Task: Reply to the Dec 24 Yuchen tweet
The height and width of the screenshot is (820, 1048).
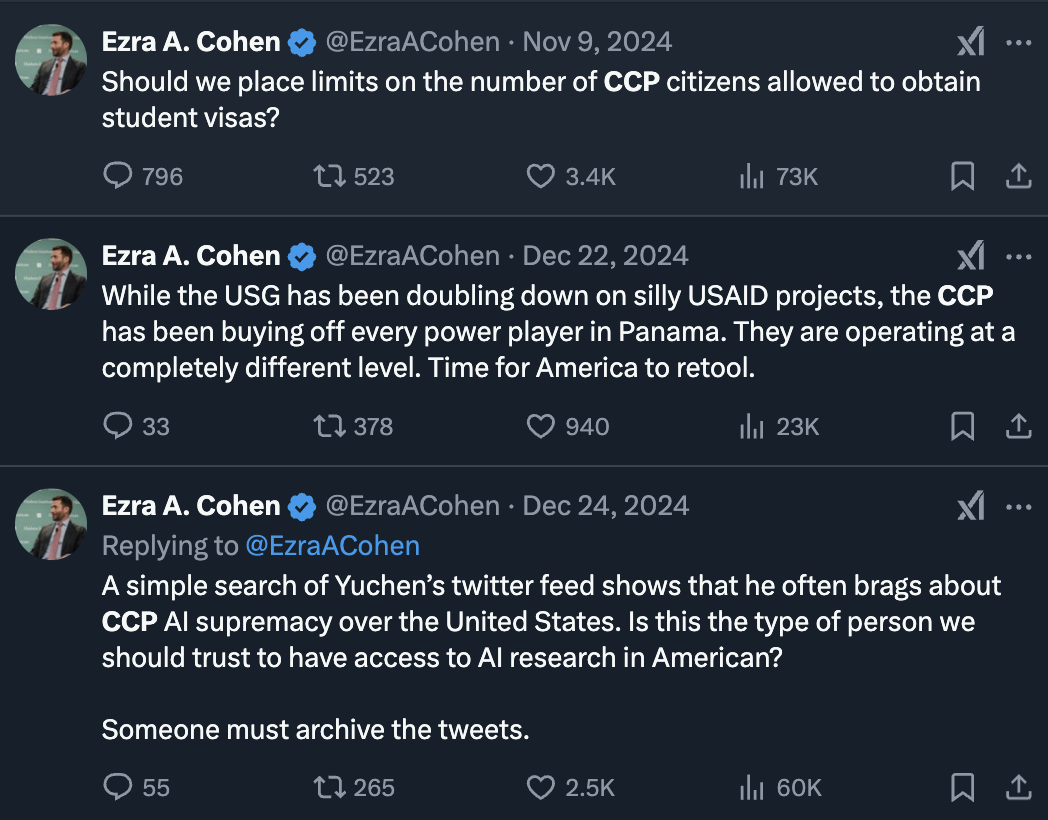Action: point(119,788)
